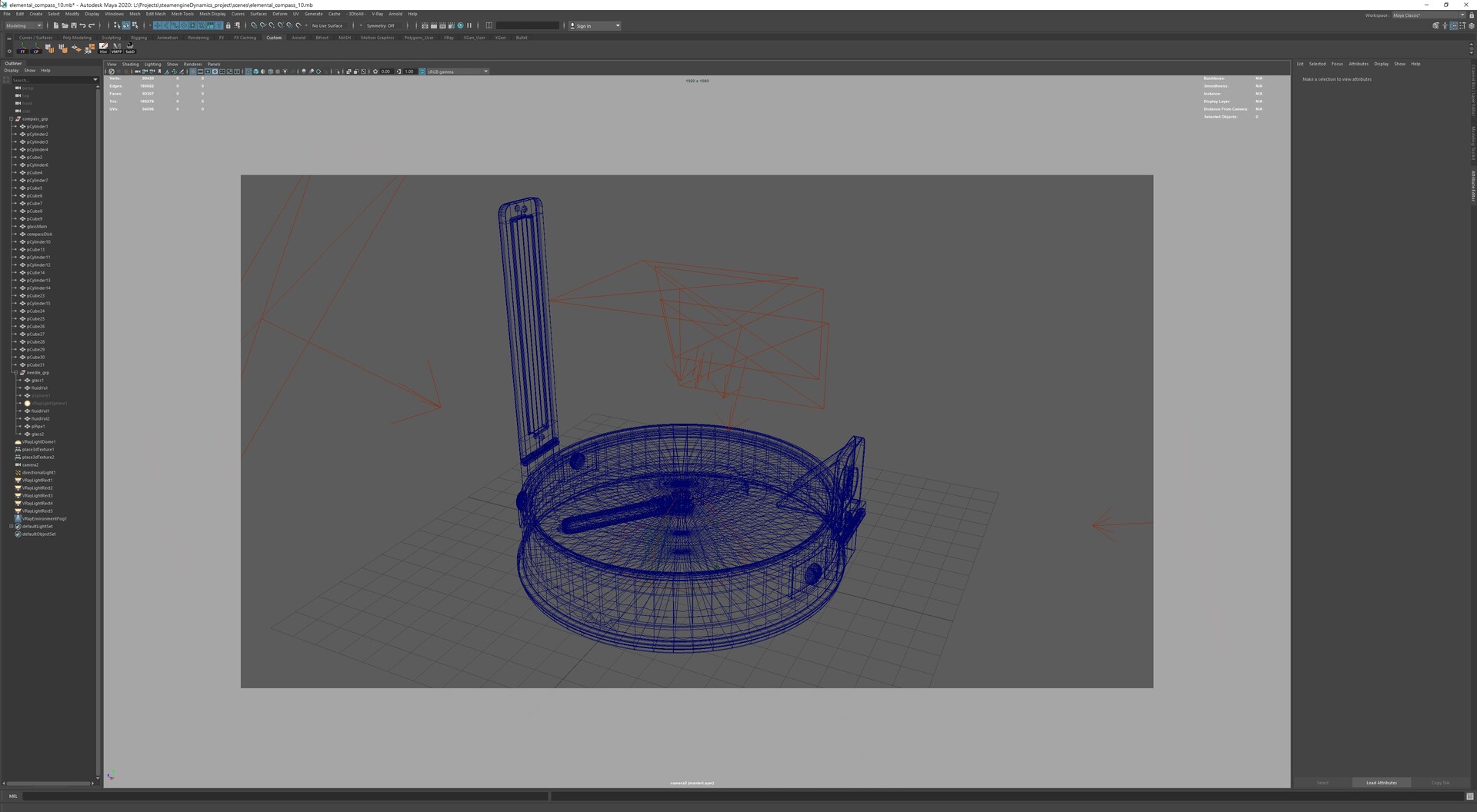Open the Edit Mesh menu
The height and width of the screenshot is (812, 1477).
click(x=155, y=14)
